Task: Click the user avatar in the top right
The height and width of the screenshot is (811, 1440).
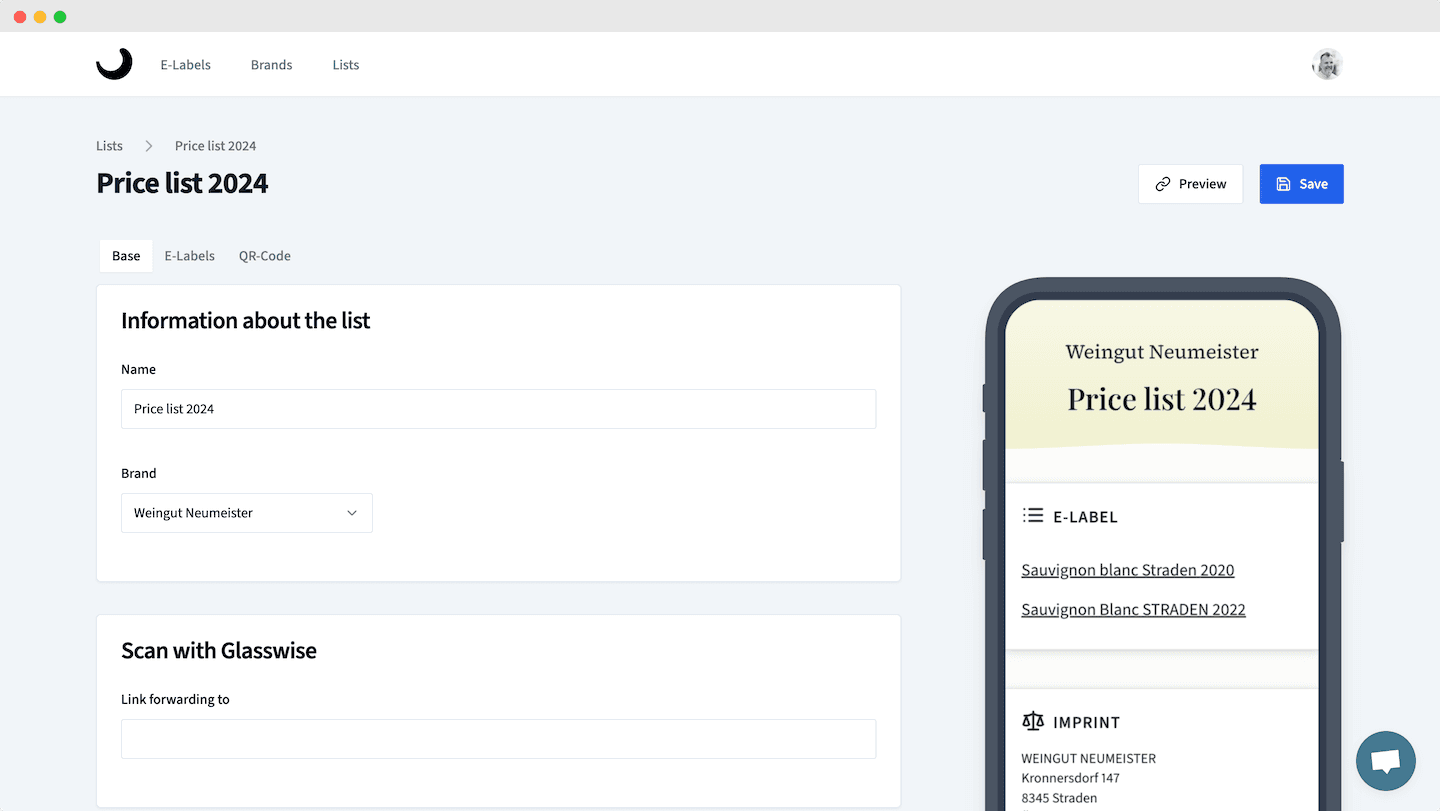Action: pyautogui.click(x=1326, y=64)
